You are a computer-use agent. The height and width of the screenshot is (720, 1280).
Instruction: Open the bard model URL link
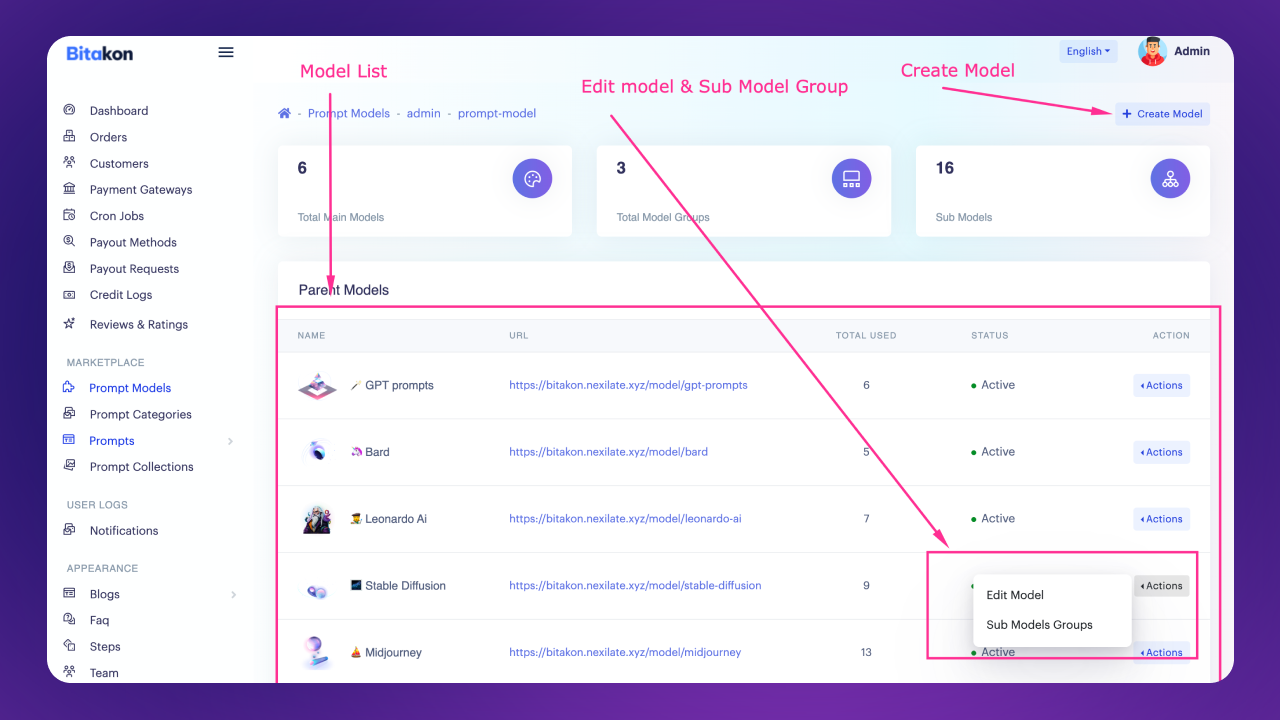pyautogui.click(x=608, y=452)
